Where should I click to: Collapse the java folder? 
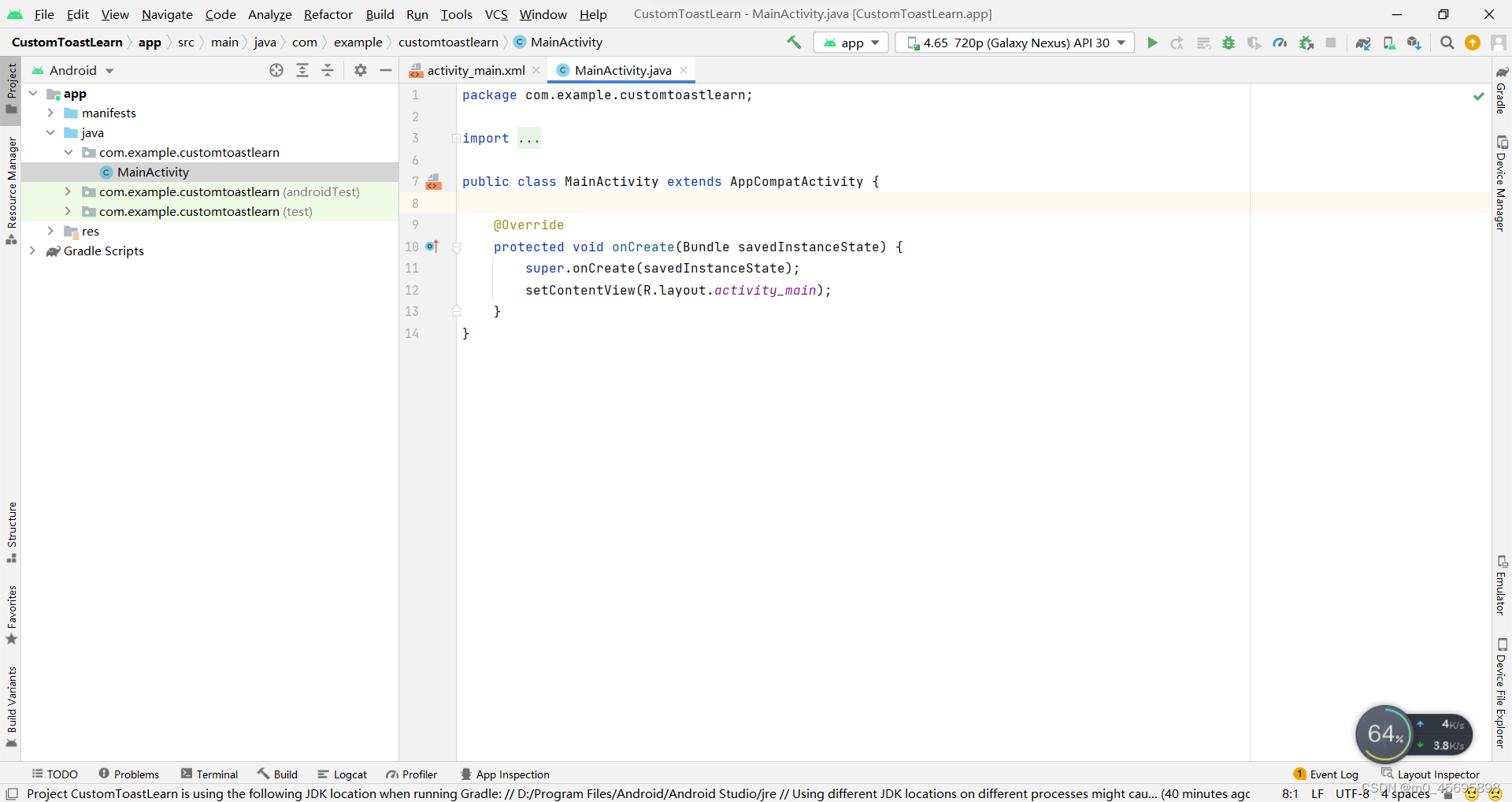click(50, 133)
